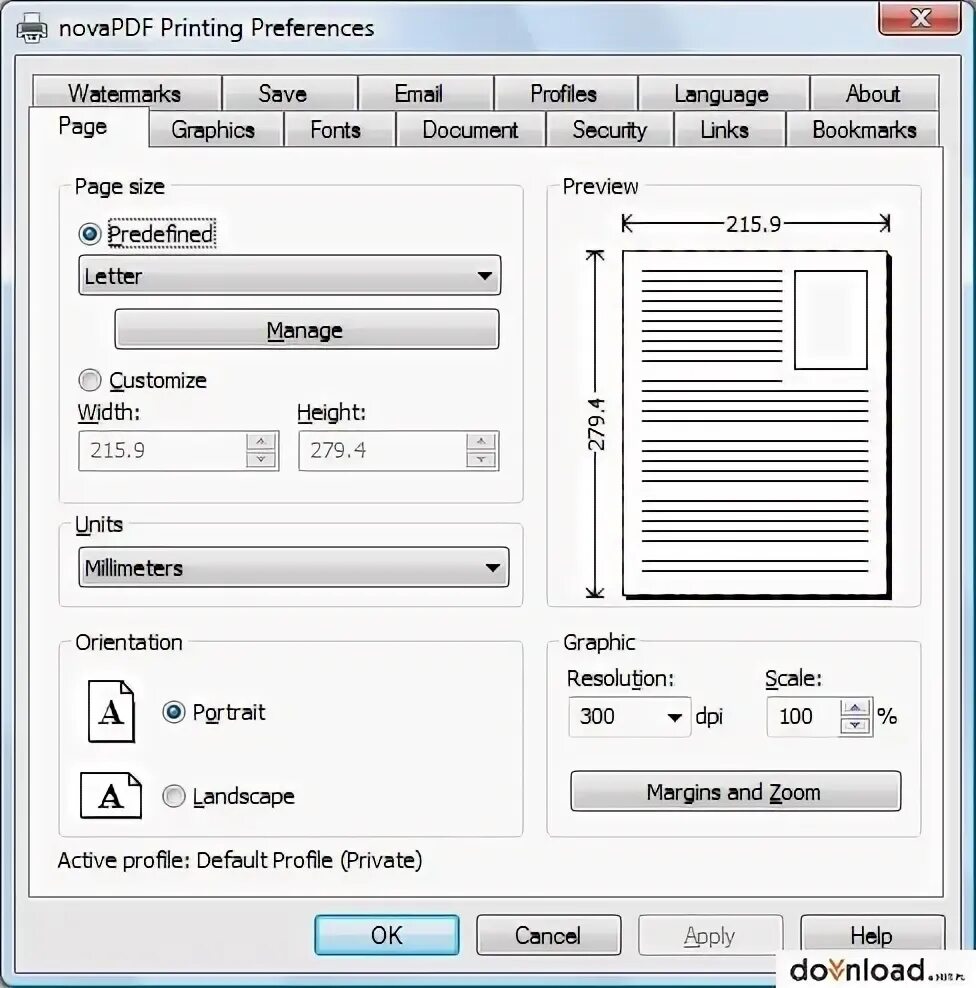Switch to the Language tab
The height and width of the screenshot is (988, 976).
coord(724,93)
